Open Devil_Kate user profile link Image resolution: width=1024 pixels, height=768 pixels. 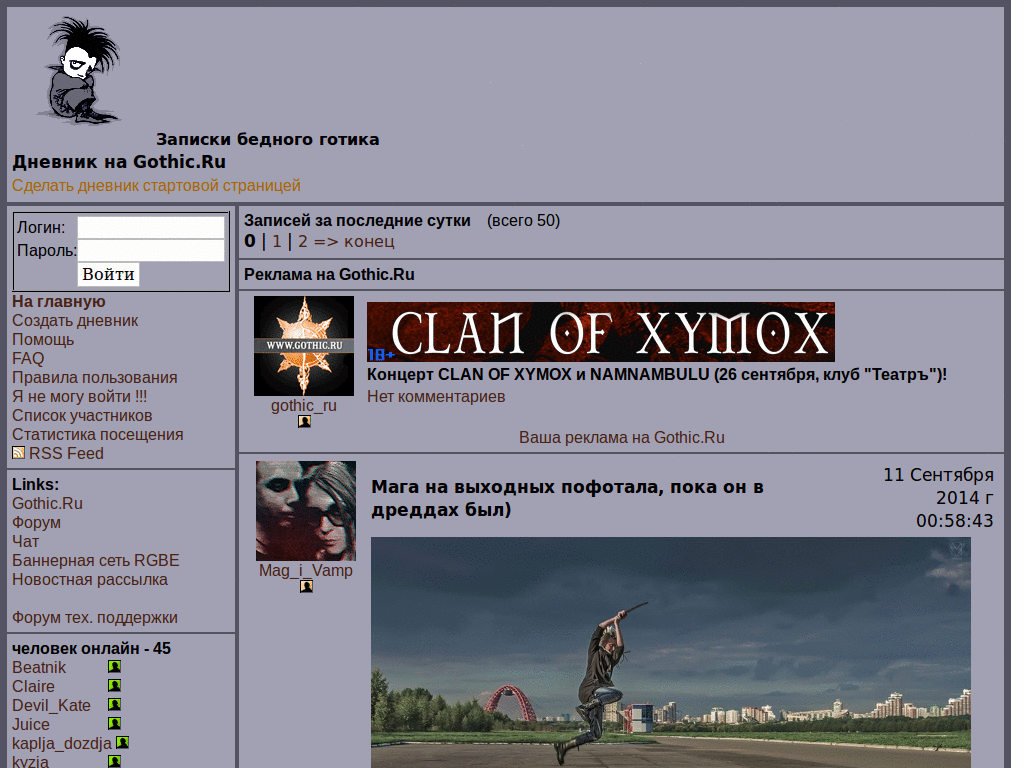52,705
